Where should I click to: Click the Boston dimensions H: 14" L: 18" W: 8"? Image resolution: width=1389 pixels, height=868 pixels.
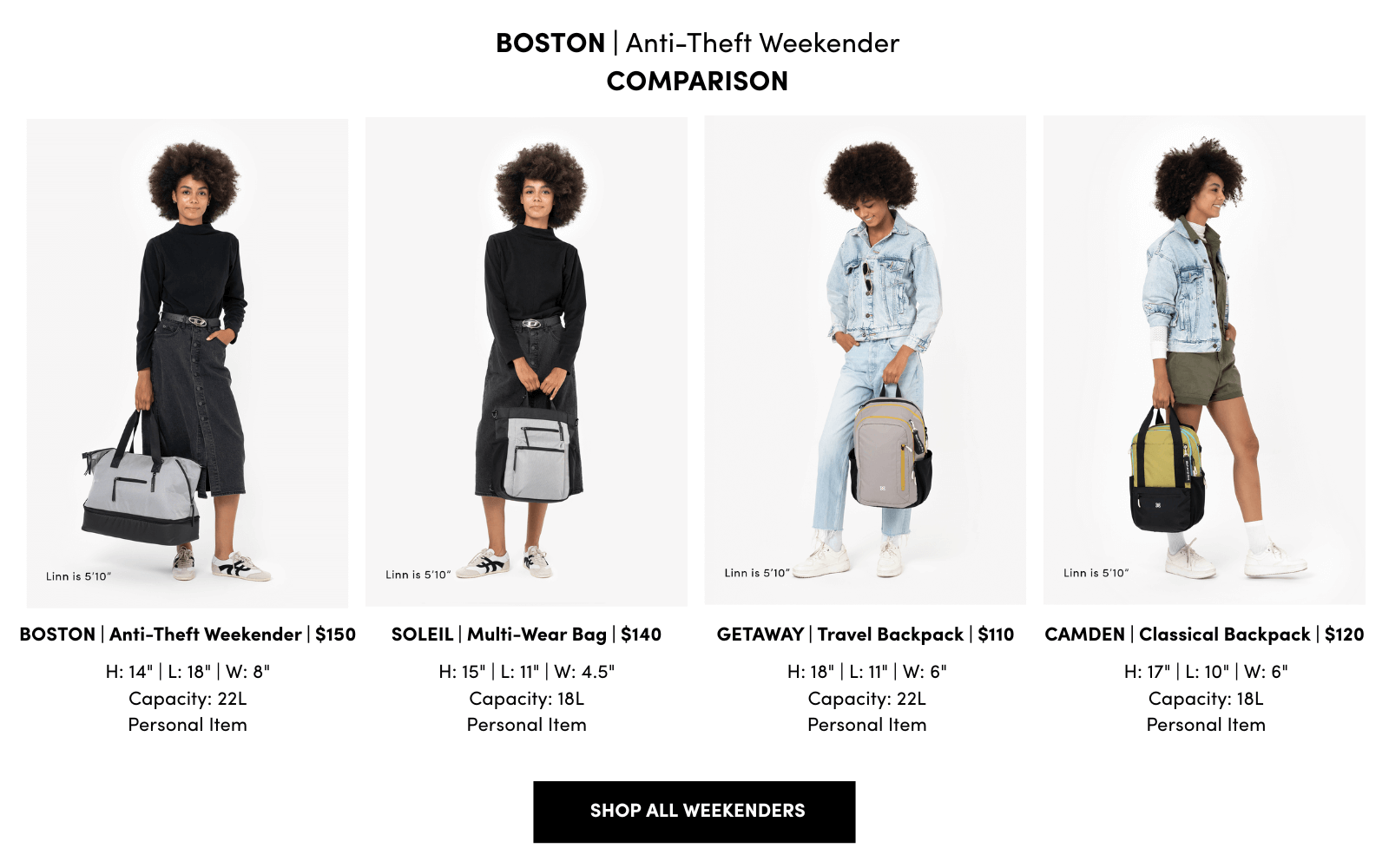(188, 672)
